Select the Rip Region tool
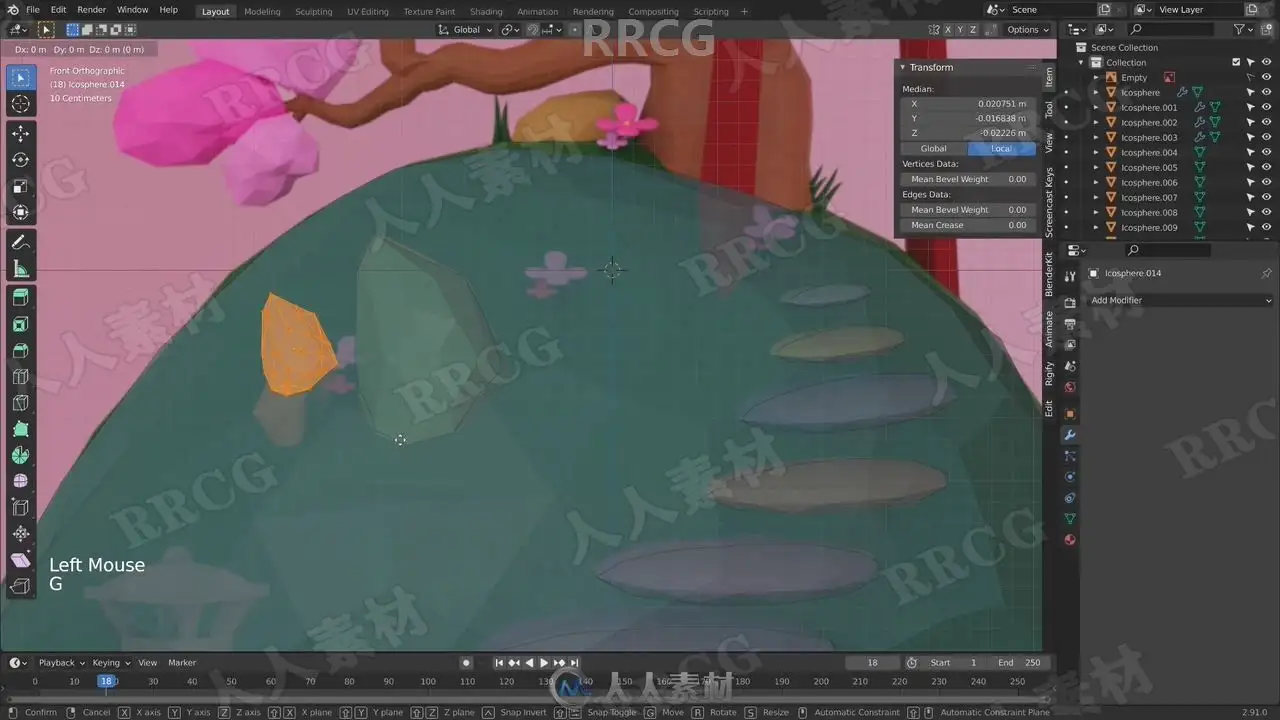The width and height of the screenshot is (1280, 720). (x=21, y=586)
